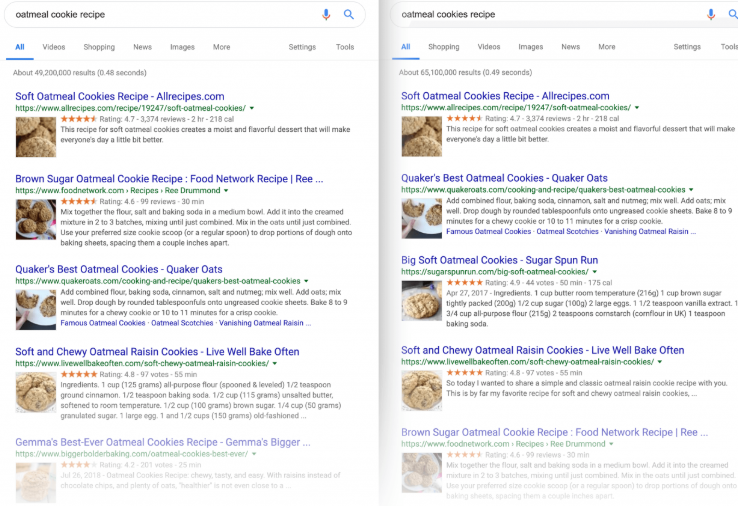
Task: Open Soft and Chewy Oatmeal Raisin link, right results
Action: point(543,350)
